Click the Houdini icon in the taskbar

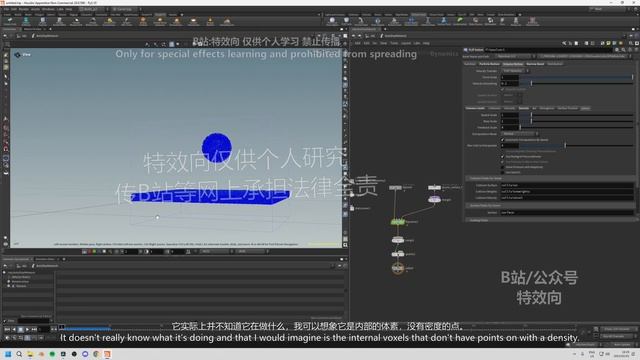tap(107, 354)
